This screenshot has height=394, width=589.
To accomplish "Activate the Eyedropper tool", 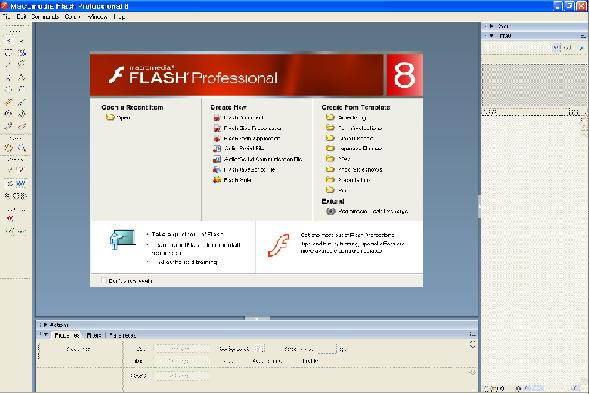I will point(9,126).
